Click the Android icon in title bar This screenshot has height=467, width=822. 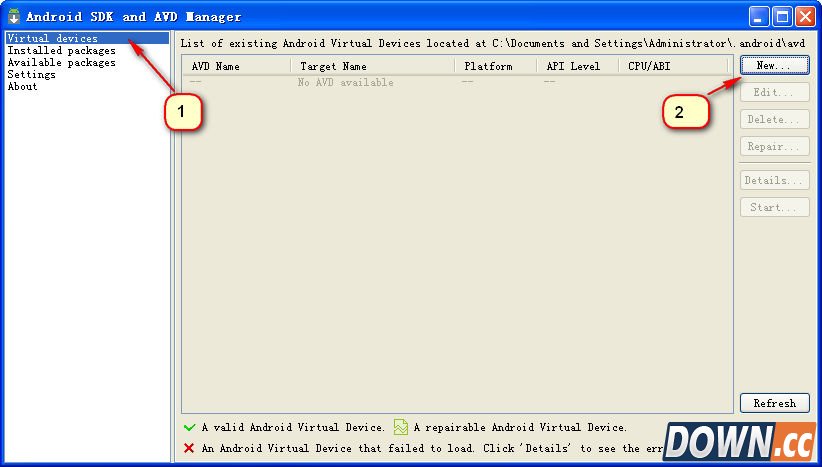click(14, 16)
